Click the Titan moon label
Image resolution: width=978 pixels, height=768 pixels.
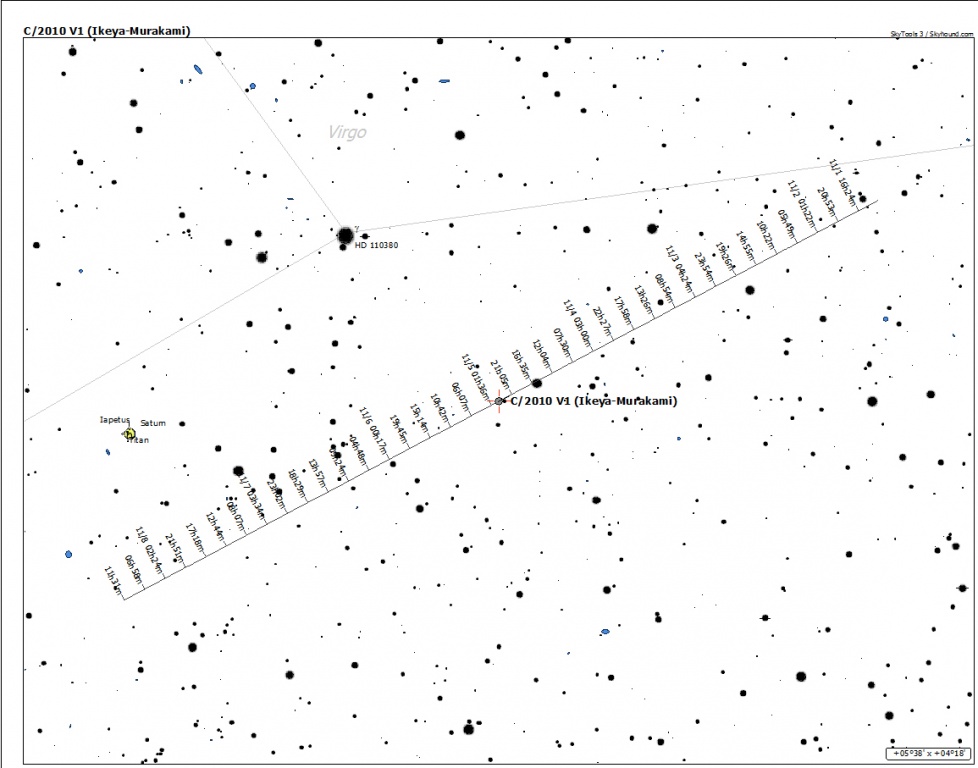click(x=138, y=441)
